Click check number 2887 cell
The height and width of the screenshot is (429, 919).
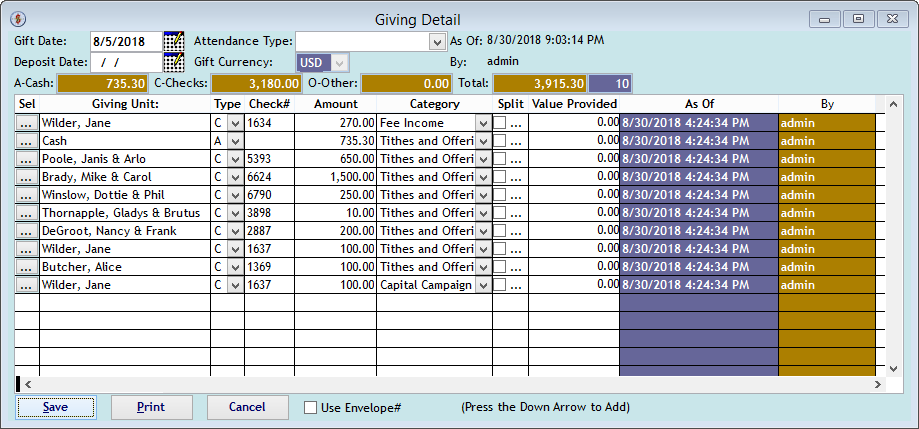[x=270, y=231]
